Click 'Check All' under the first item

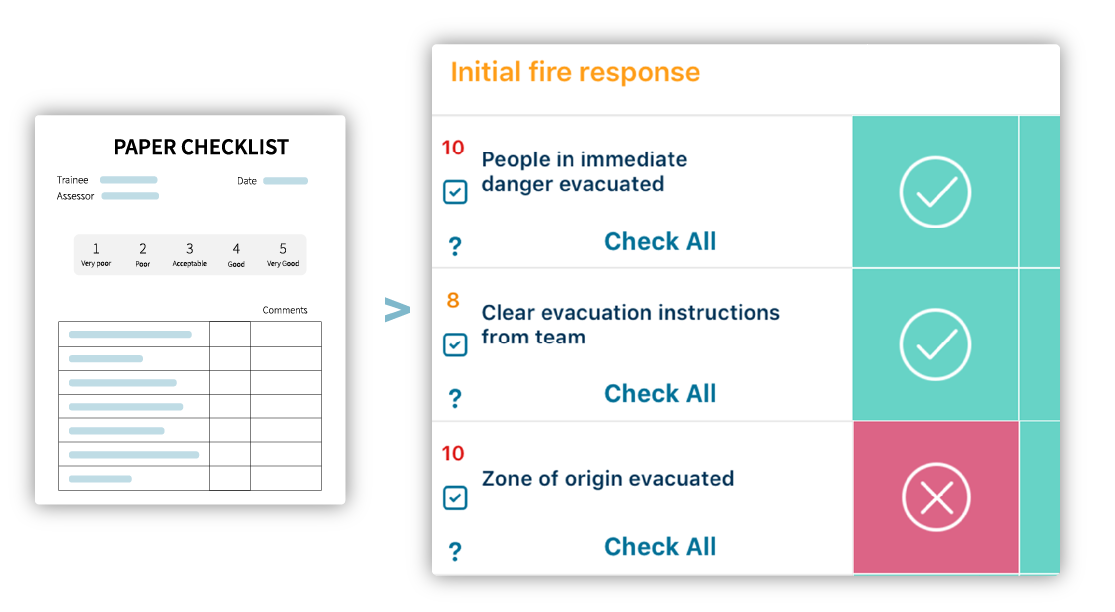pyautogui.click(x=660, y=241)
